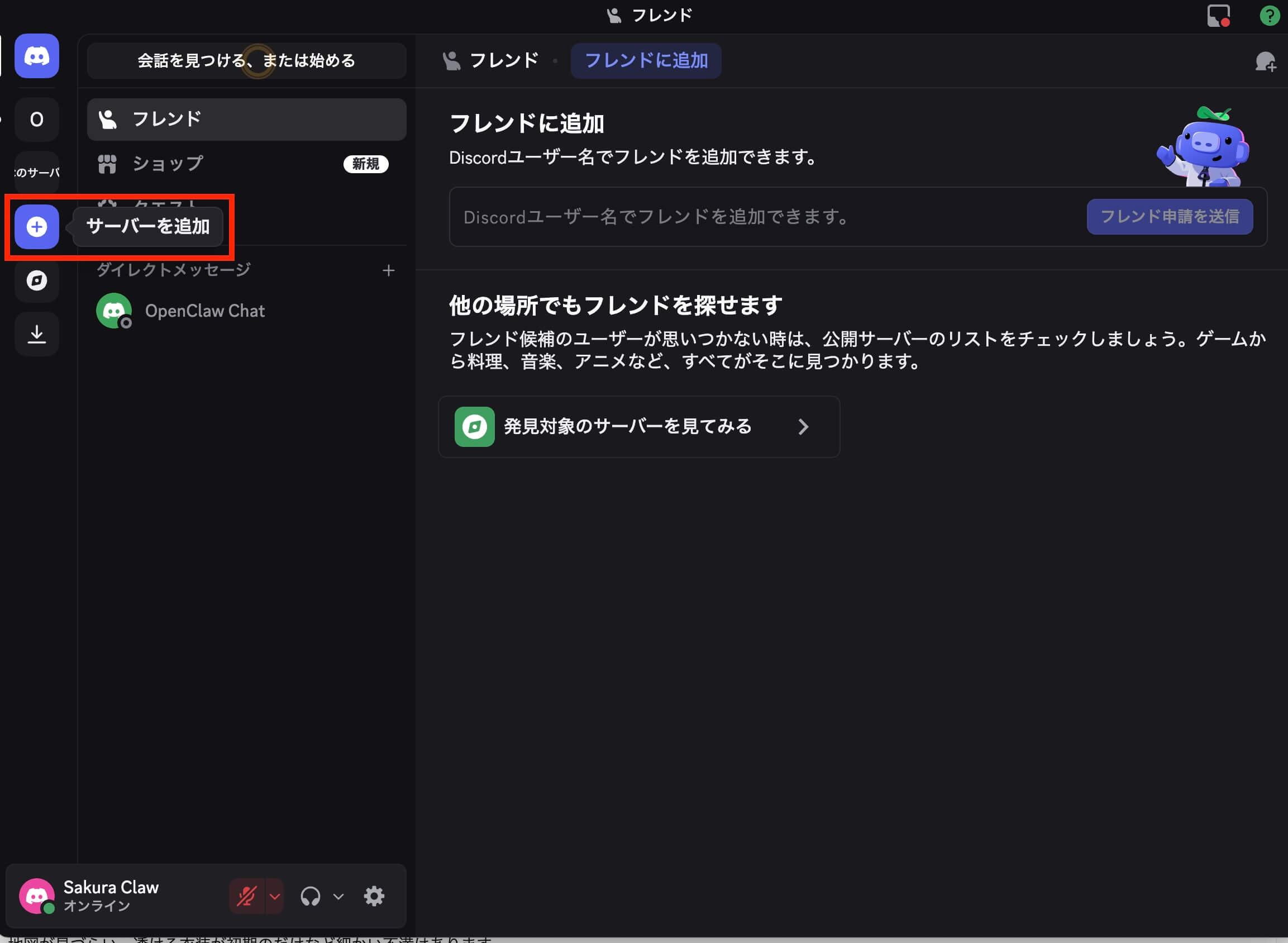Toggle microphone mute button
The width and height of the screenshot is (1288, 943).
(246, 896)
